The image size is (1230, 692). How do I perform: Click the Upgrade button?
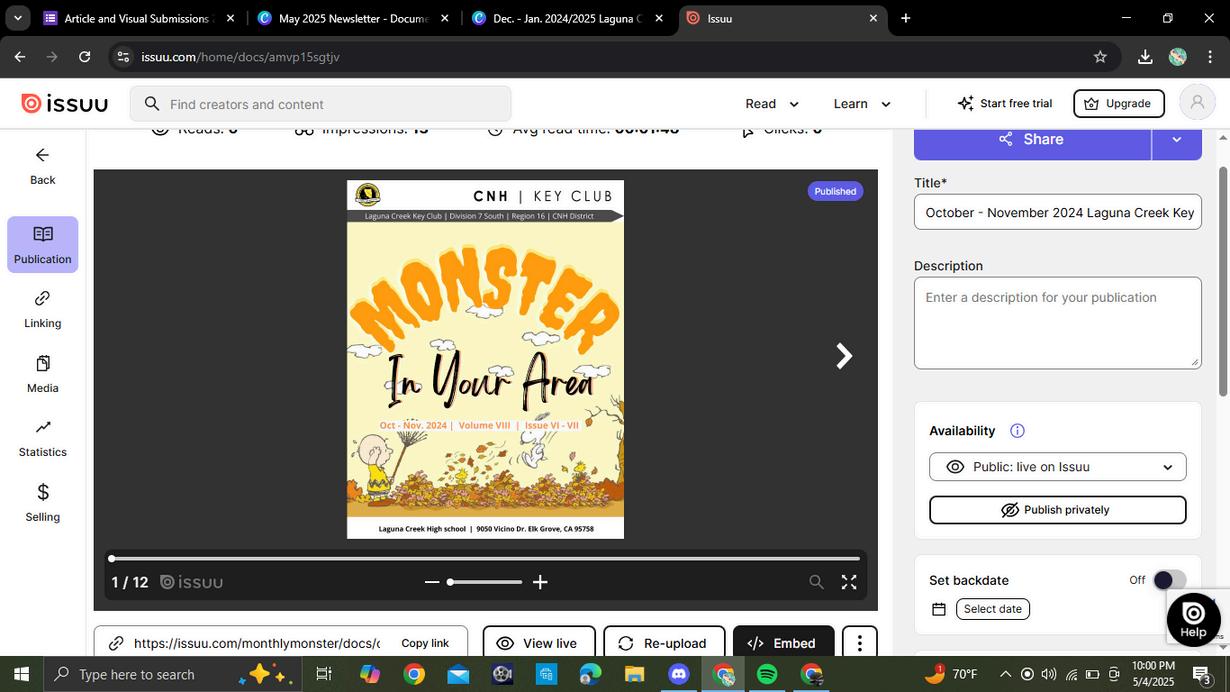click(x=1119, y=103)
